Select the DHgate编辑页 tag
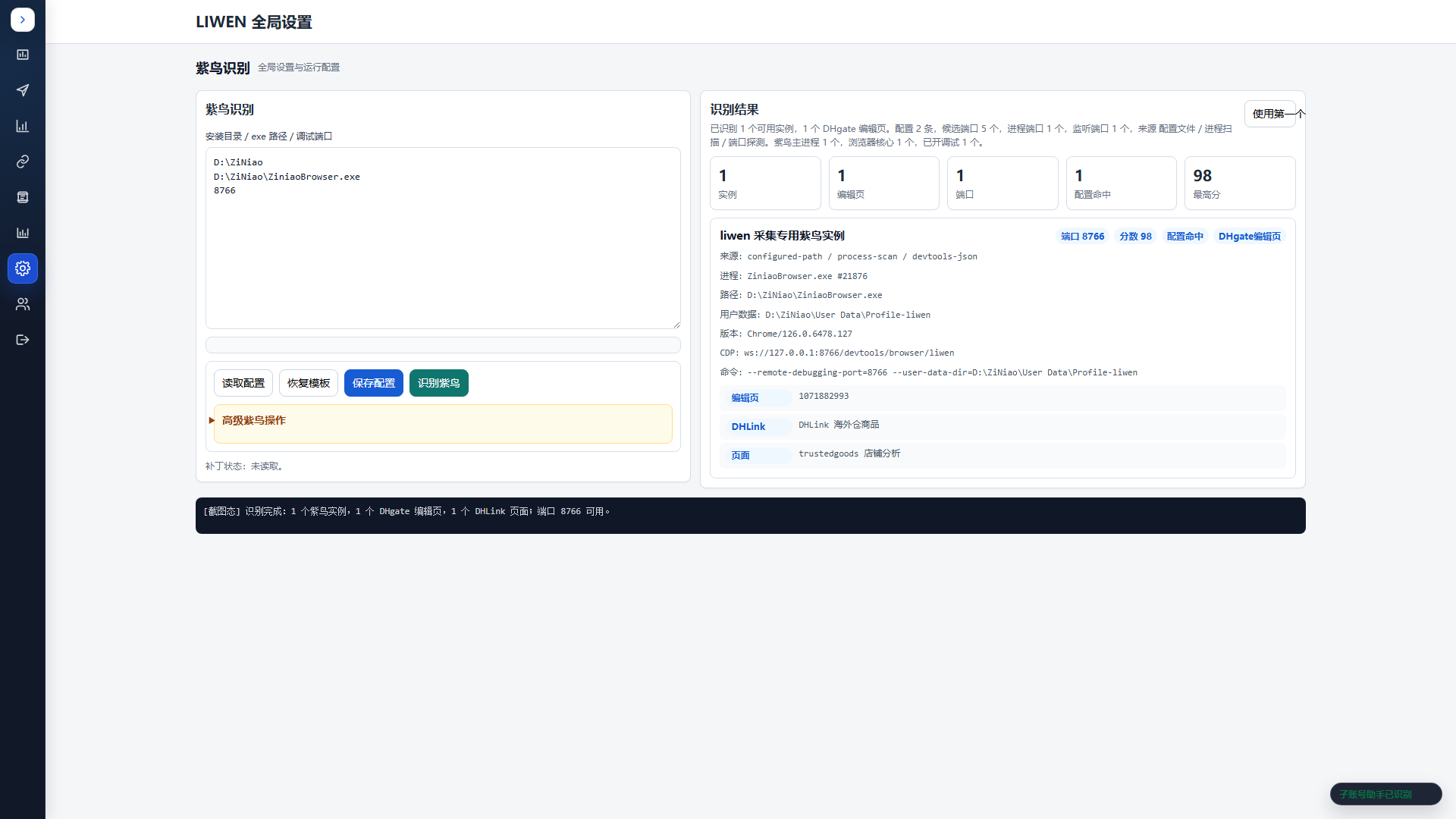This screenshot has width=1456, height=819. point(1250,237)
